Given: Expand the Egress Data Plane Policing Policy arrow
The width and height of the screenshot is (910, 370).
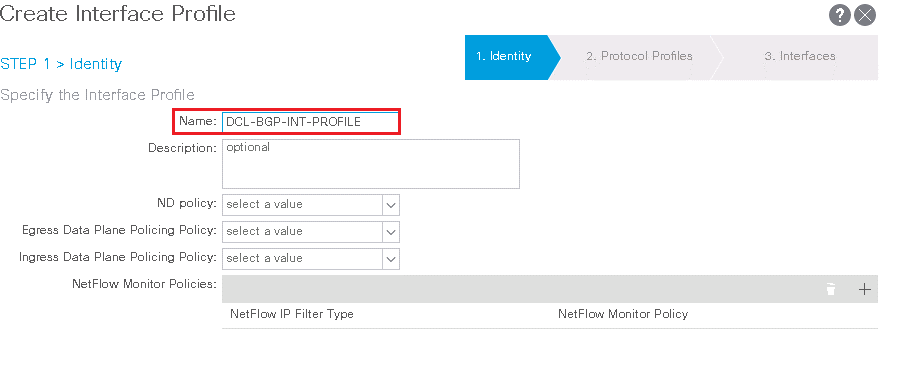Looking at the screenshot, I should [x=391, y=231].
